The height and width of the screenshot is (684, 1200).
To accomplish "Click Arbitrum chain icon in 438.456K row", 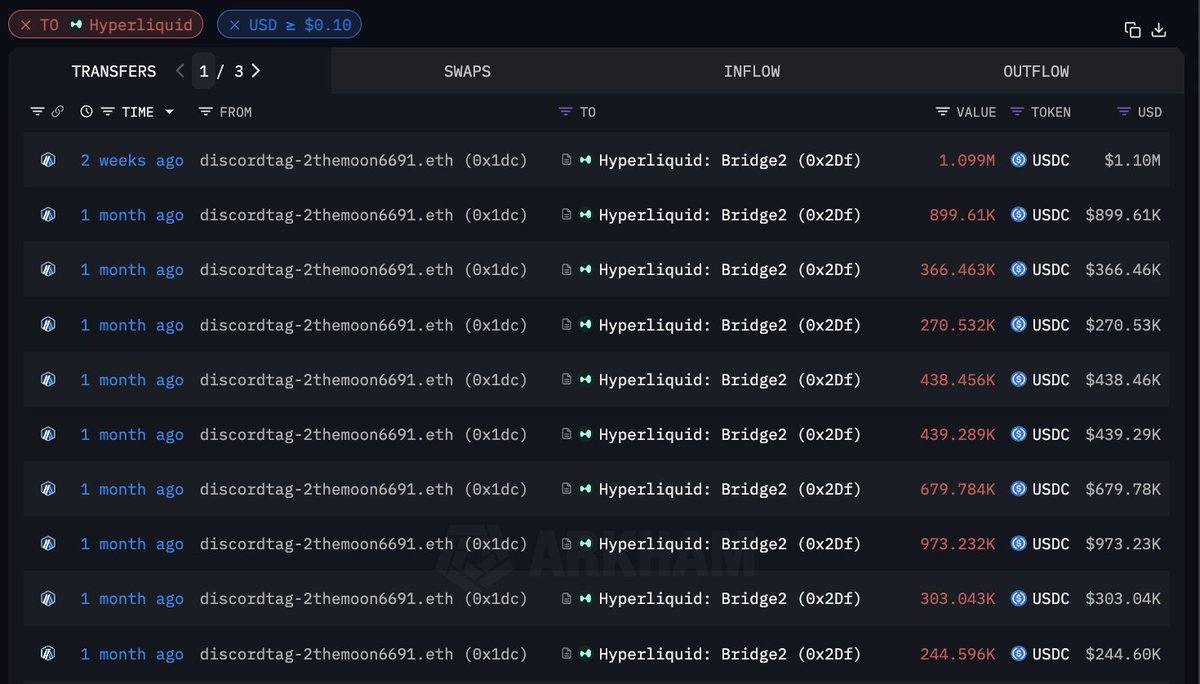I will [x=47, y=379].
